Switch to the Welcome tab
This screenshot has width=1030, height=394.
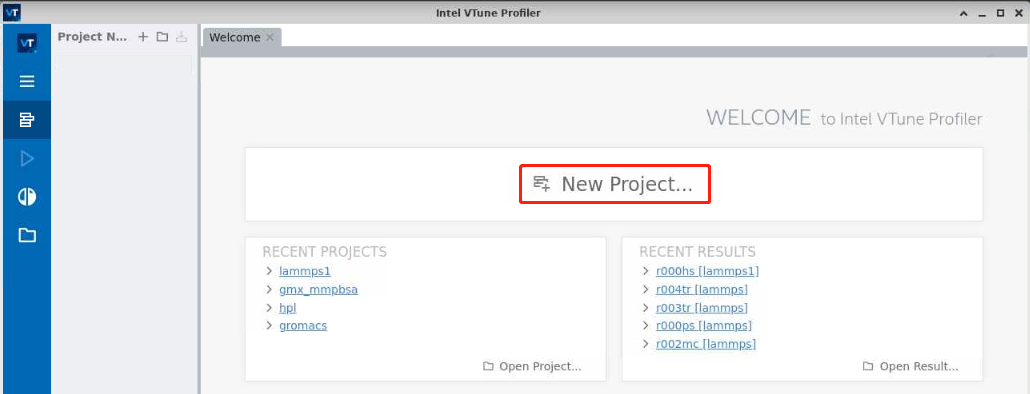click(x=235, y=37)
